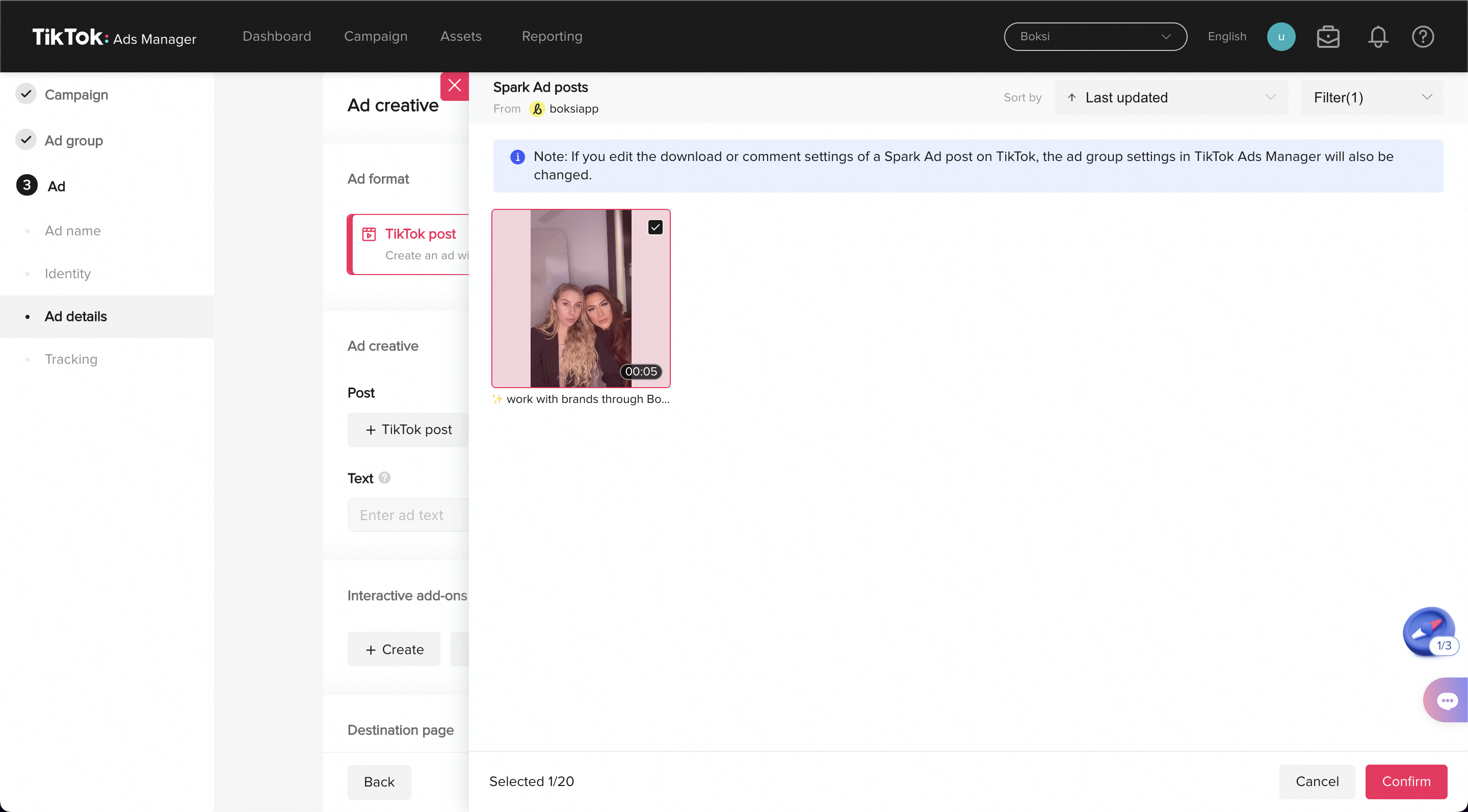Click the TikTok Ads Manager logo

coord(113,37)
